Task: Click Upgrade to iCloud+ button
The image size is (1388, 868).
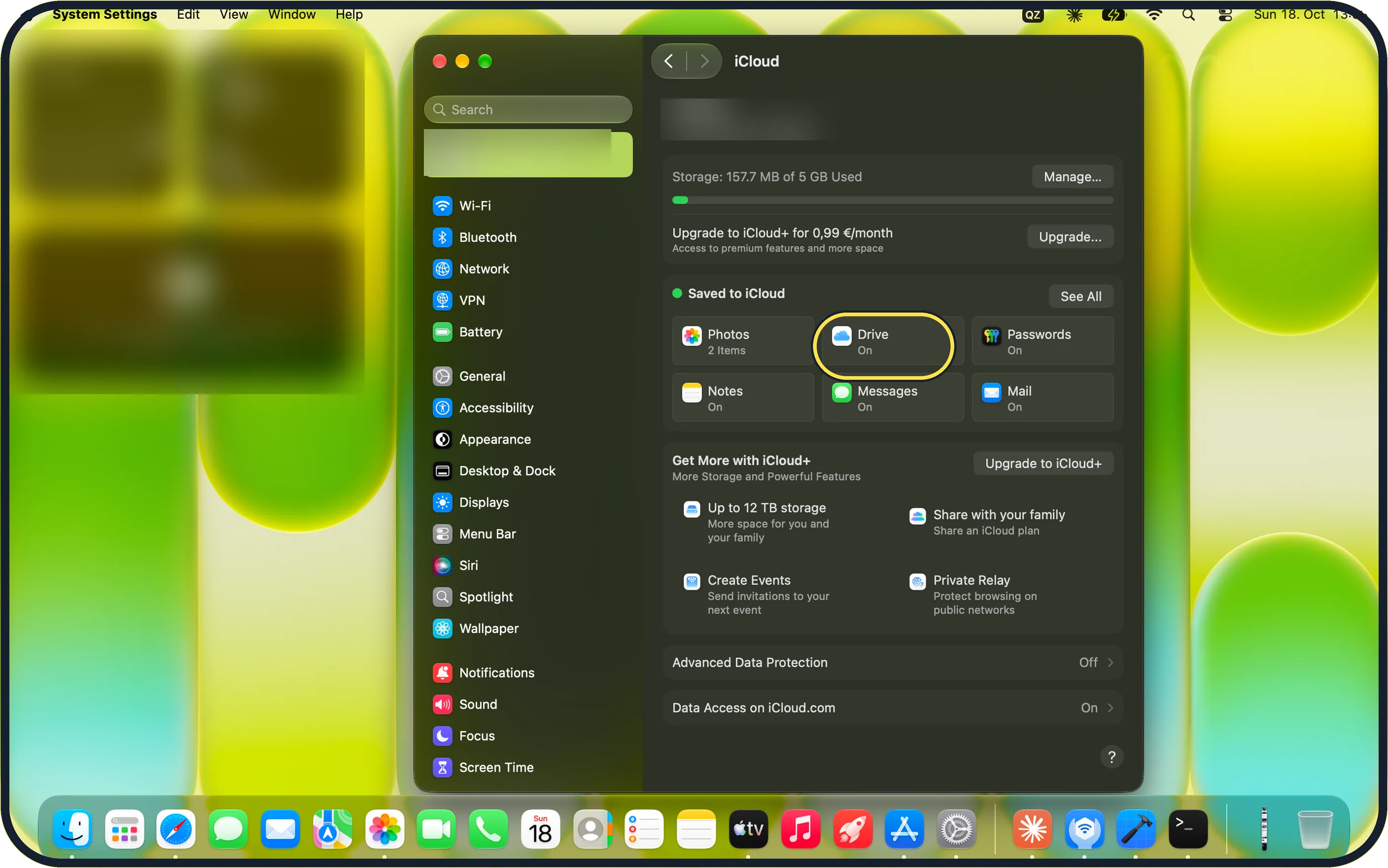Action: [1043, 464]
